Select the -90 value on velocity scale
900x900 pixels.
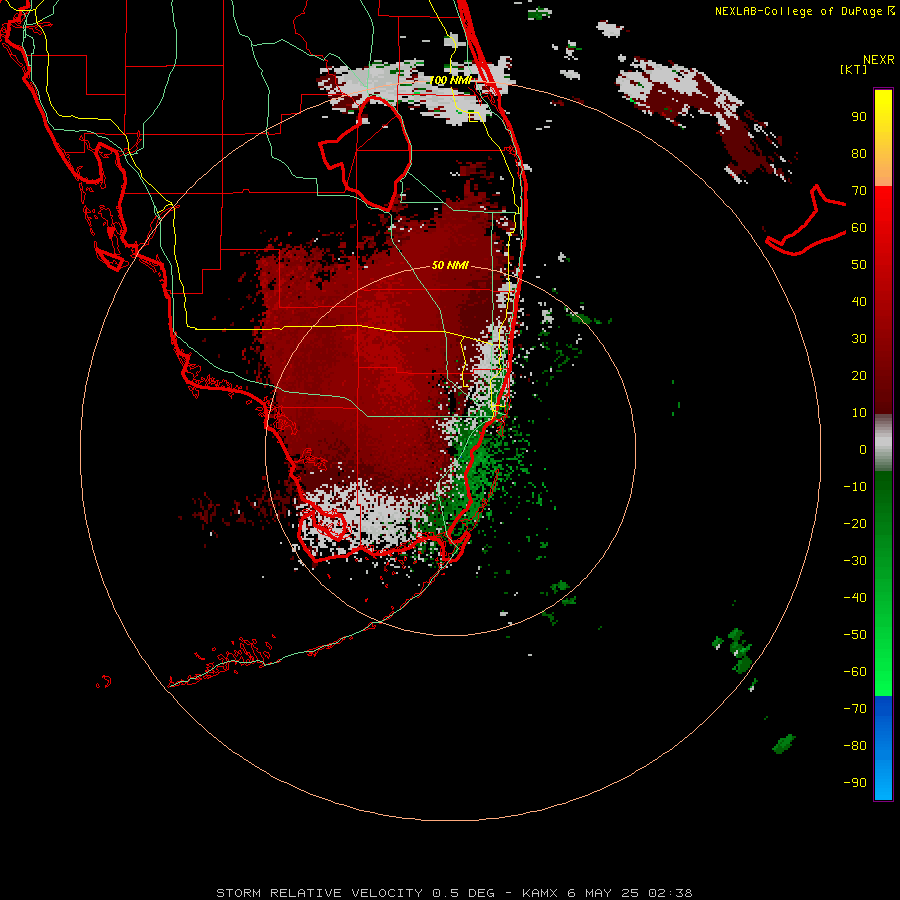point(855,783)
